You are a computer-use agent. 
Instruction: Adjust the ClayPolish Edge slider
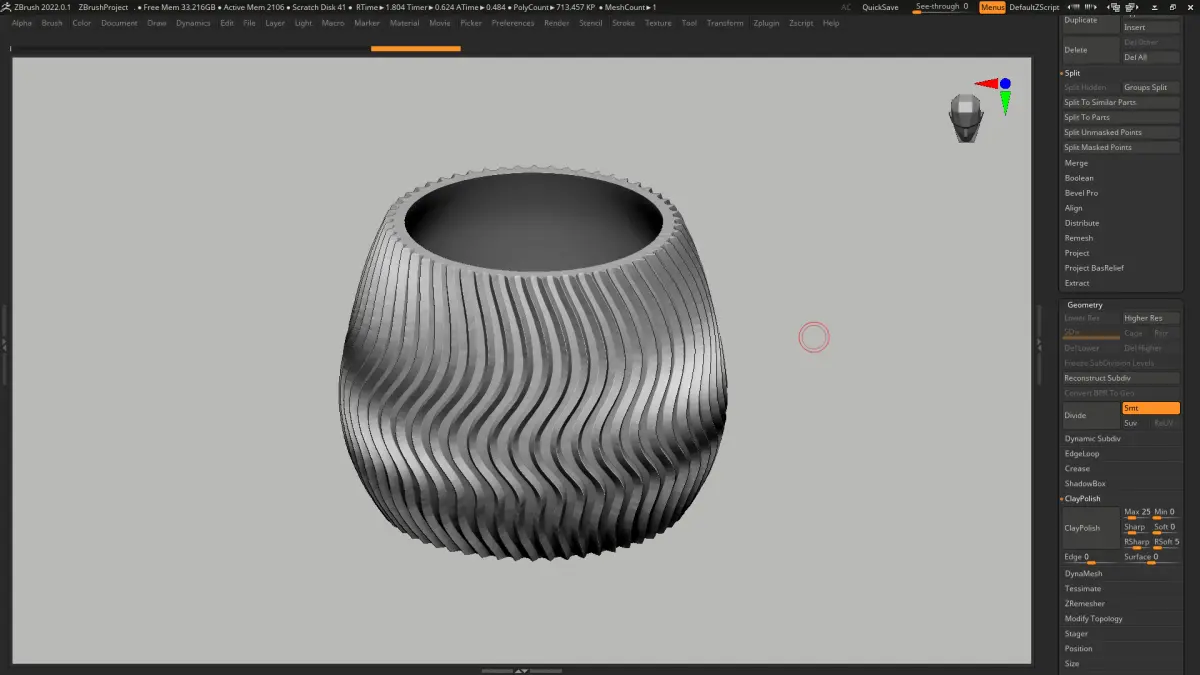point(1090,558)
